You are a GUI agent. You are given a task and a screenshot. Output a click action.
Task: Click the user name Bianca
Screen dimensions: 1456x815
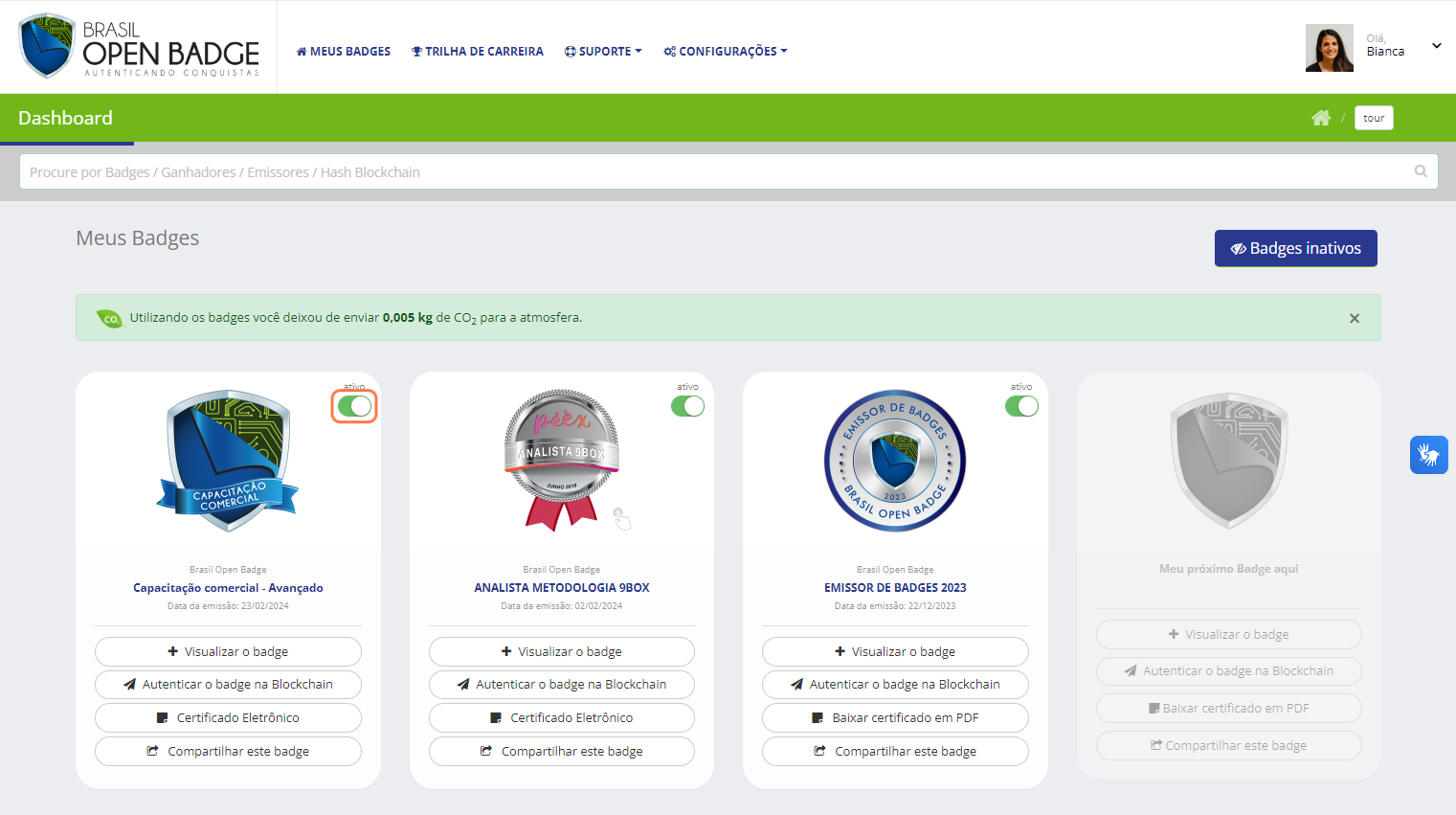pyautogui.click(x=1385, y=52)
